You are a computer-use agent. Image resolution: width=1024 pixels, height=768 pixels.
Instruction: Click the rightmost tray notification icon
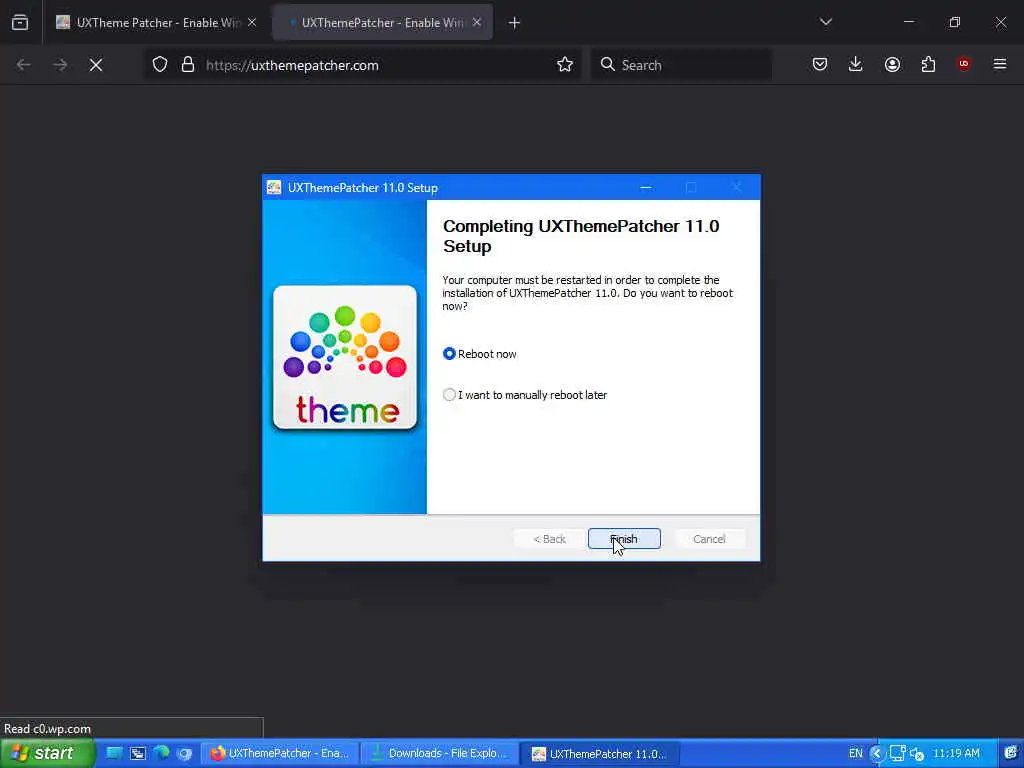[x=1011, y=754]
